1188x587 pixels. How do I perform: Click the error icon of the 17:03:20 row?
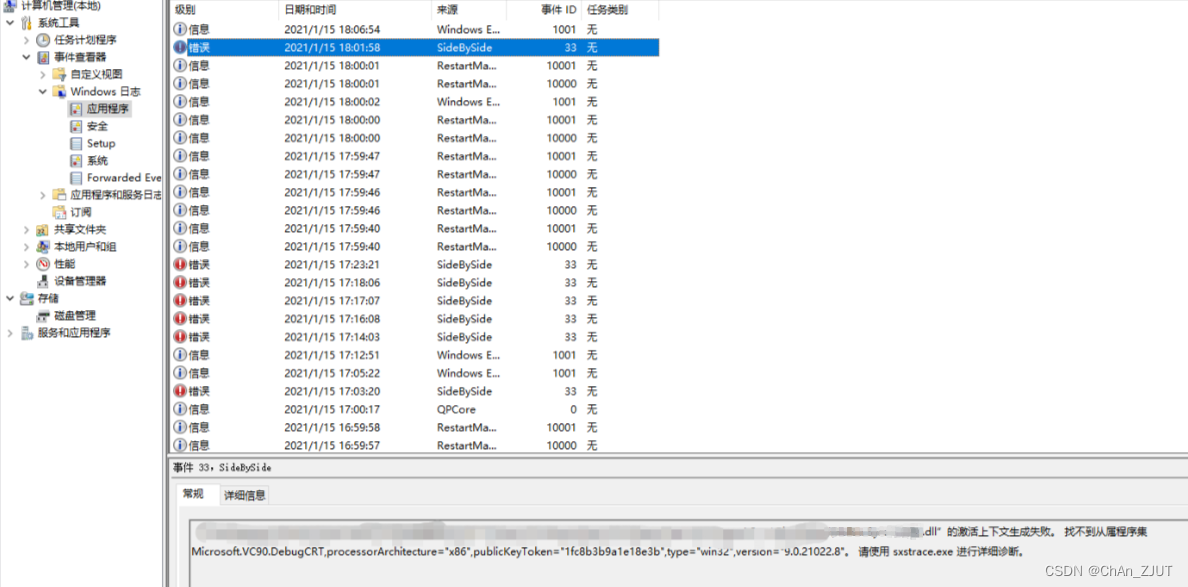[x=180, y=391]
